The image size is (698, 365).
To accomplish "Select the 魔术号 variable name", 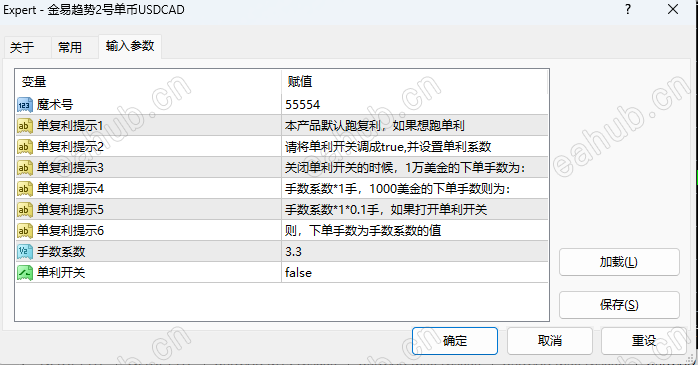I will [55, 105].
